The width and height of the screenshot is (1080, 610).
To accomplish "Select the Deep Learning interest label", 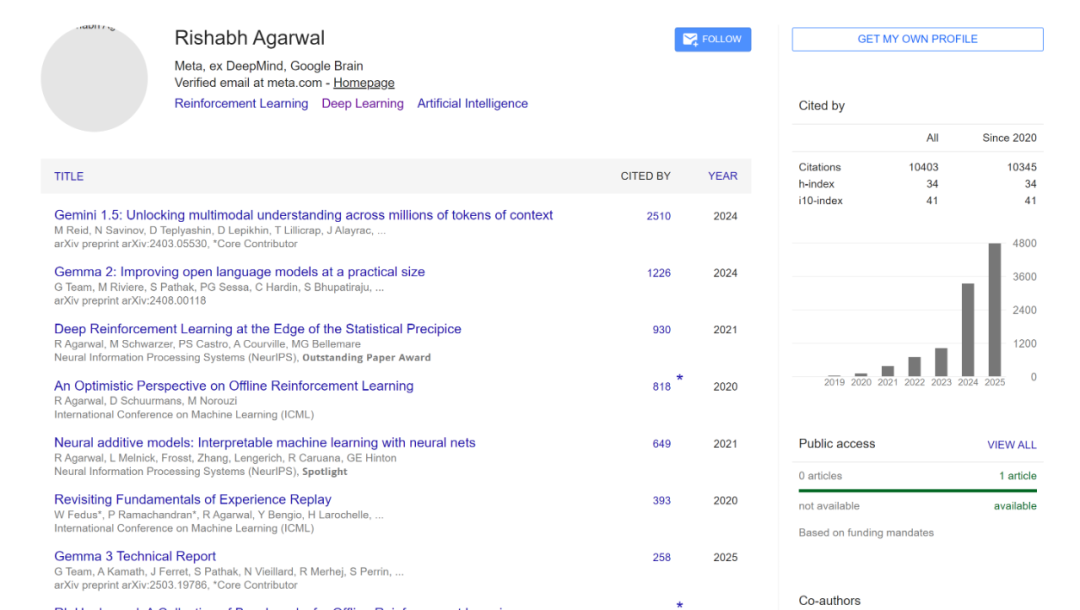I will pyautogui.click(x=361, y=103).
